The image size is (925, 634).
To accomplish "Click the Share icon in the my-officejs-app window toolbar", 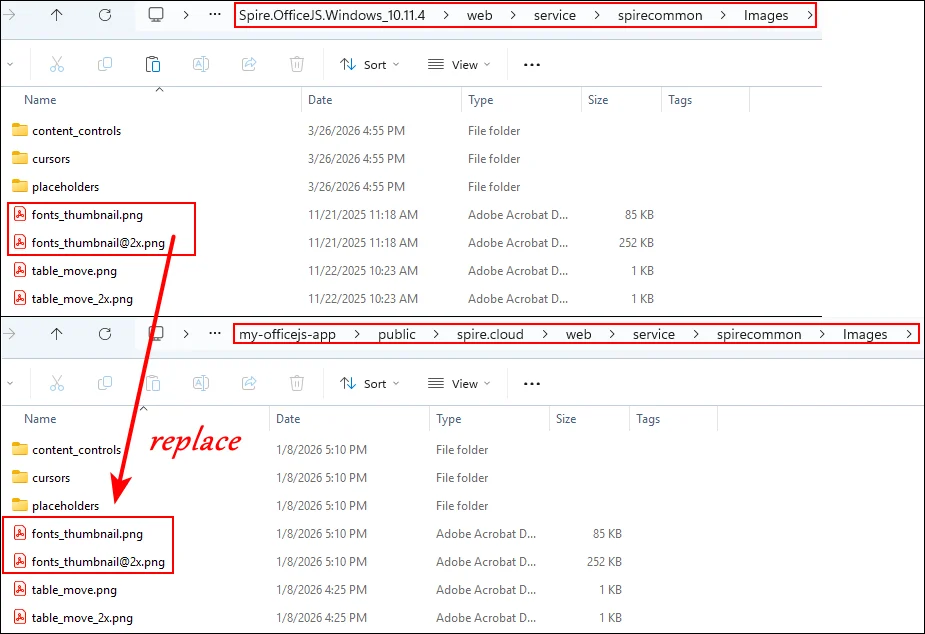I will (x=249, y=383).
